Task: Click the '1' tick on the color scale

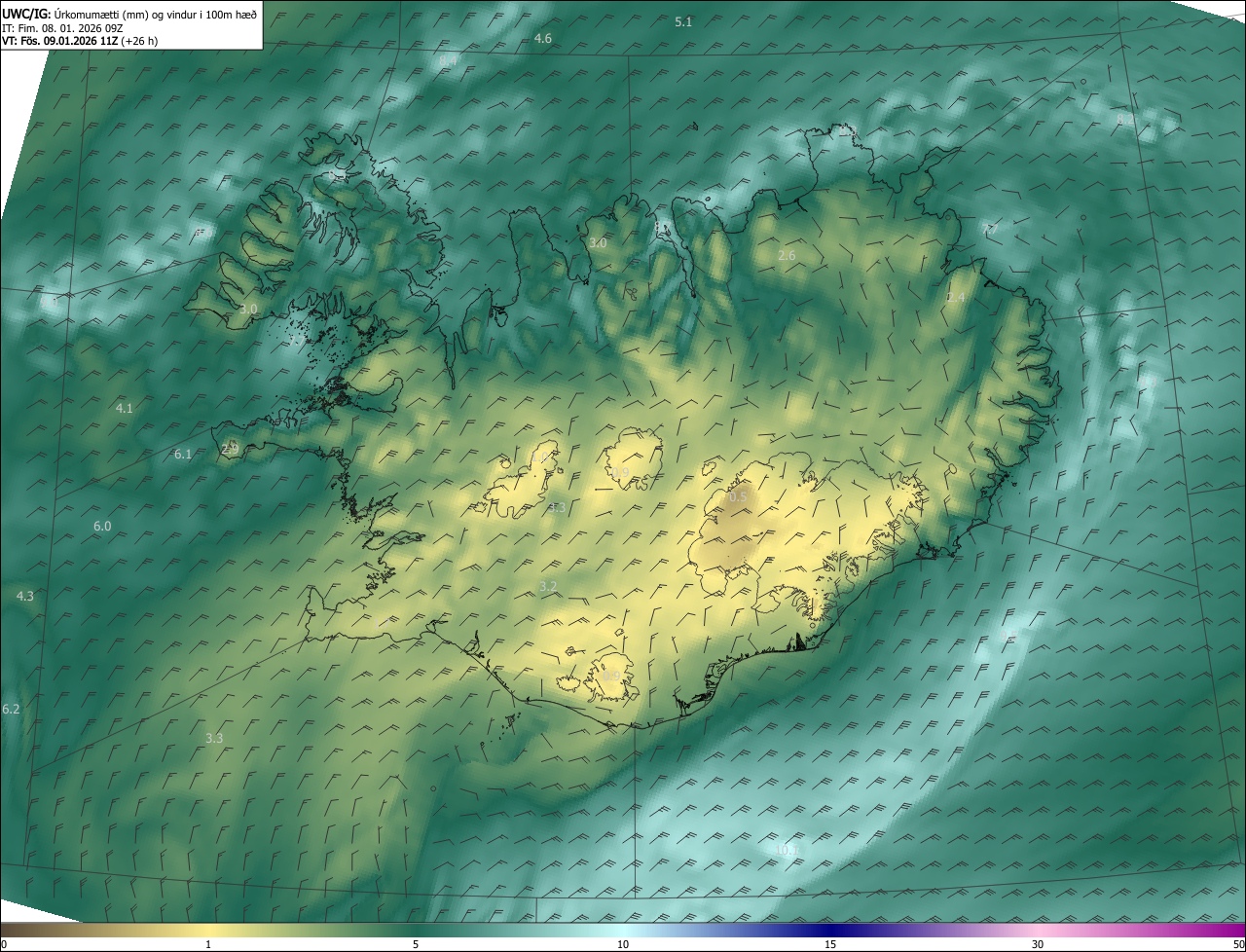Action: point(208,944)
